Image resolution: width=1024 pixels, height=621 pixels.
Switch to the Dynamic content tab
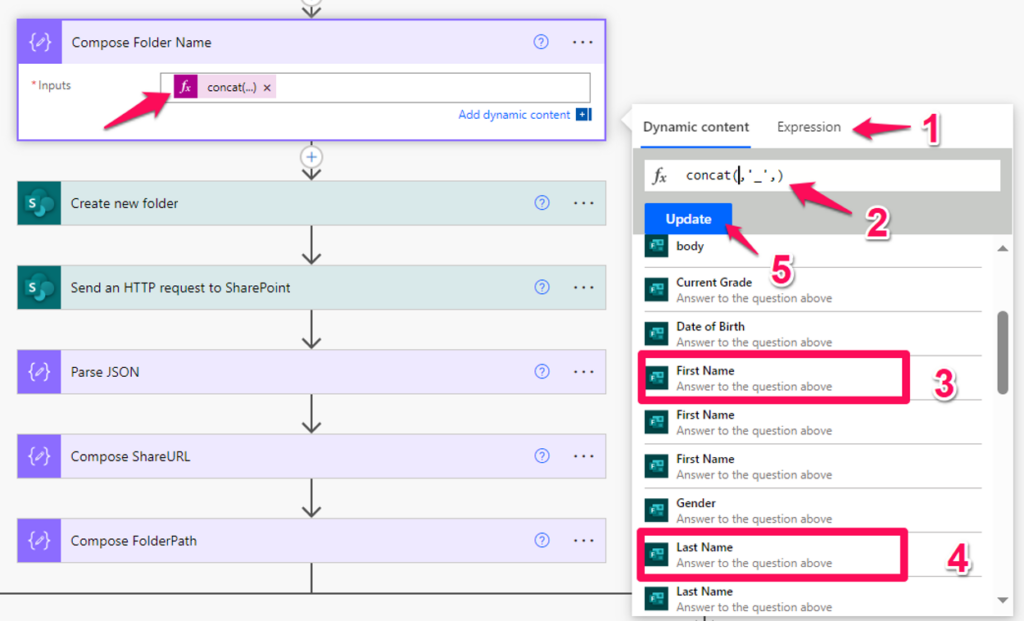695,127
